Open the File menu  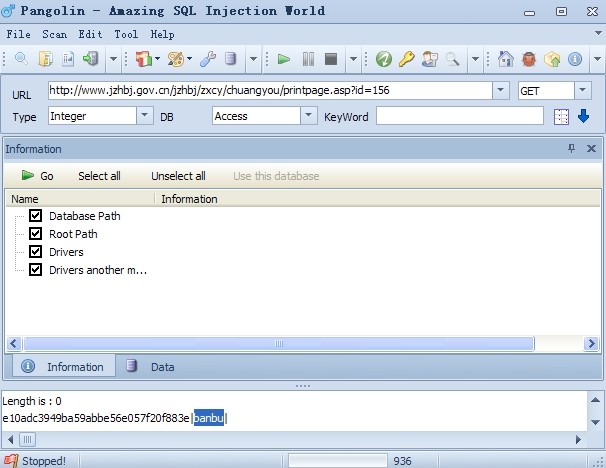pyautogui.click(x=18, y=34)
